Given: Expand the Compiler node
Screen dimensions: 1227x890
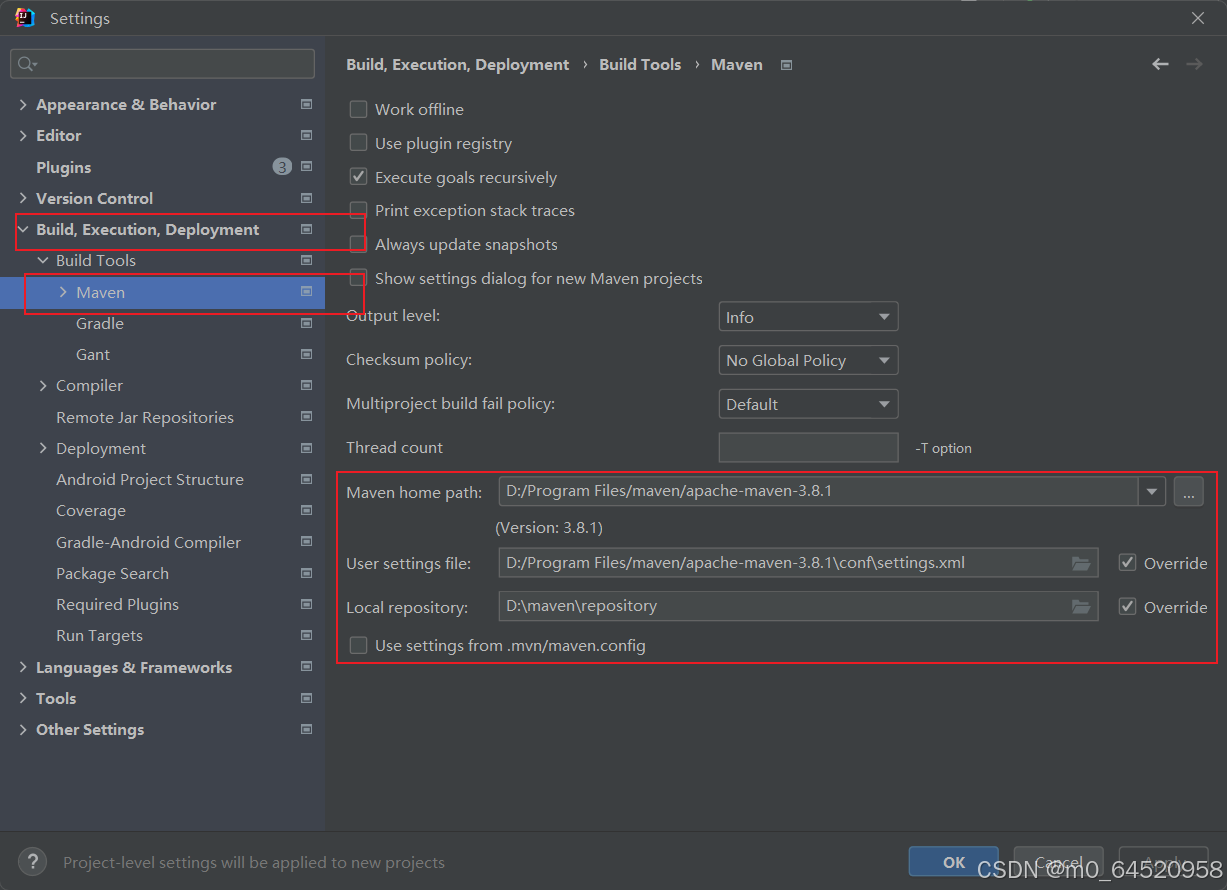Looking at the screenshot, I should click(x=43, y=385).
